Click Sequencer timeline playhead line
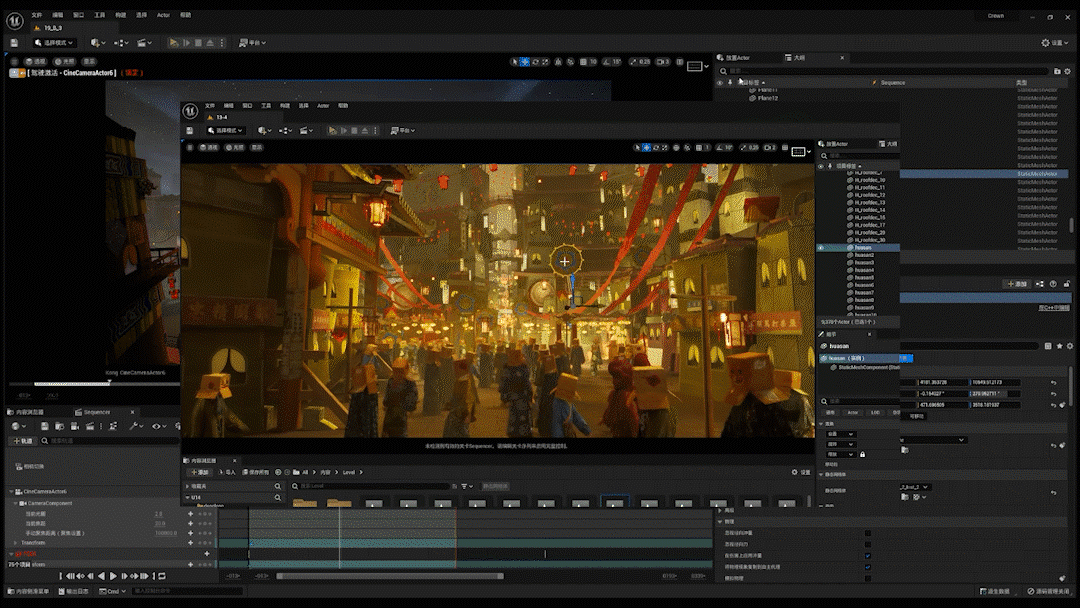This screenshot has height=608, width=1080. point(339,537)
